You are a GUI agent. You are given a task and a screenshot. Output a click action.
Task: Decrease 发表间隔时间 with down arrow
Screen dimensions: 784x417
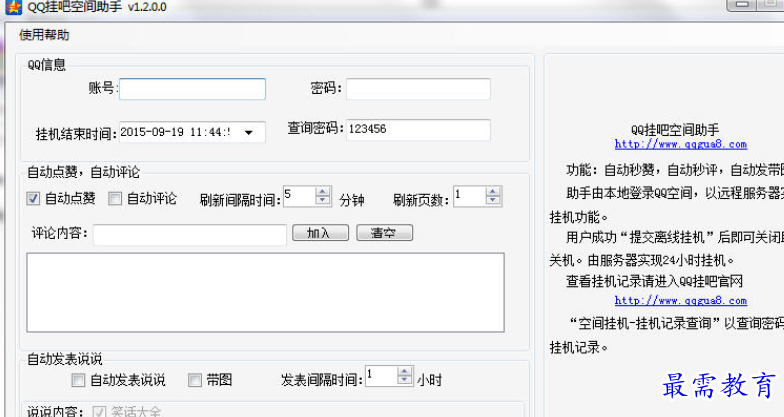pyautogui.click(x=404, y=380)
